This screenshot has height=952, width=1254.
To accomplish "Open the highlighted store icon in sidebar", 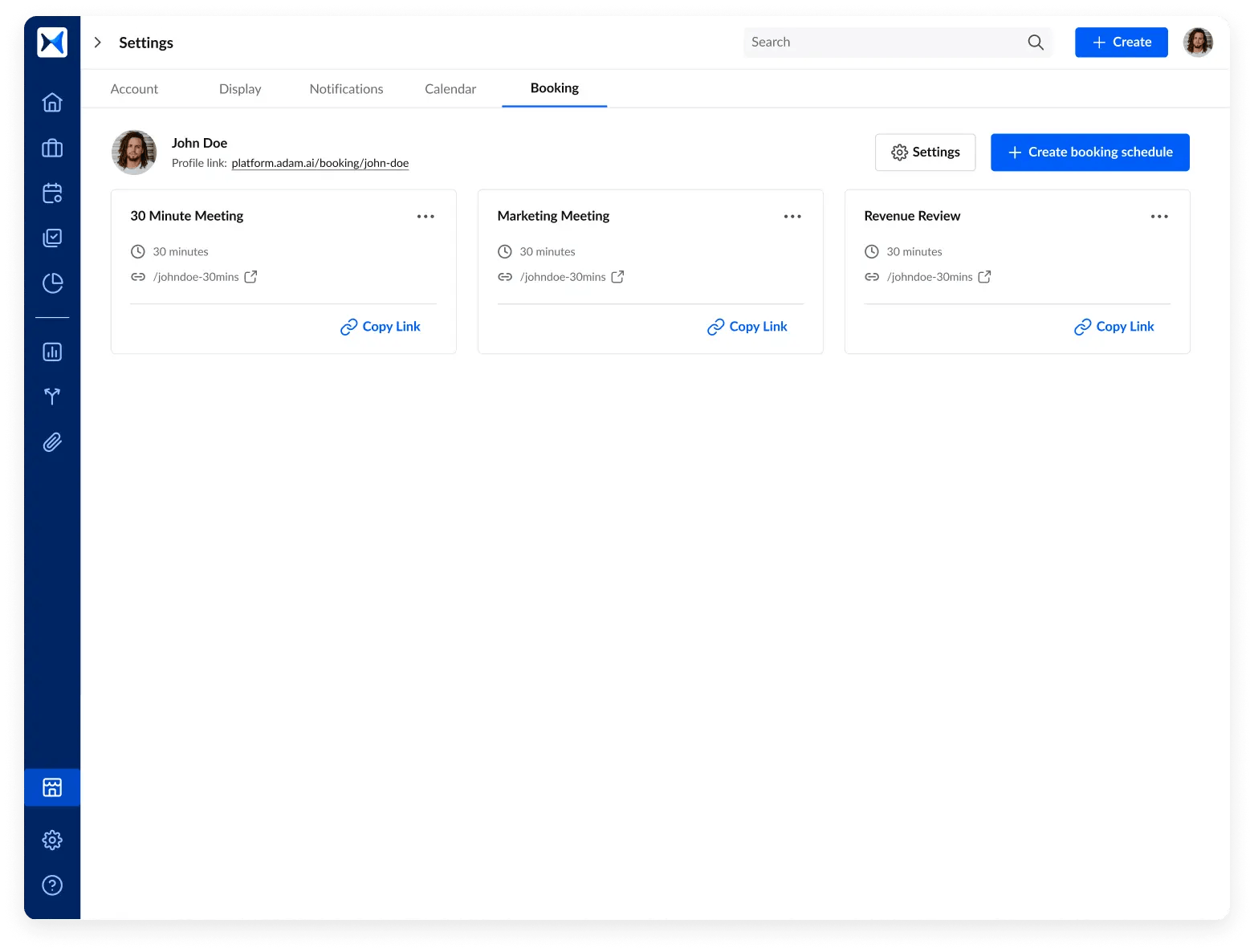I will (x=52, y=787).
